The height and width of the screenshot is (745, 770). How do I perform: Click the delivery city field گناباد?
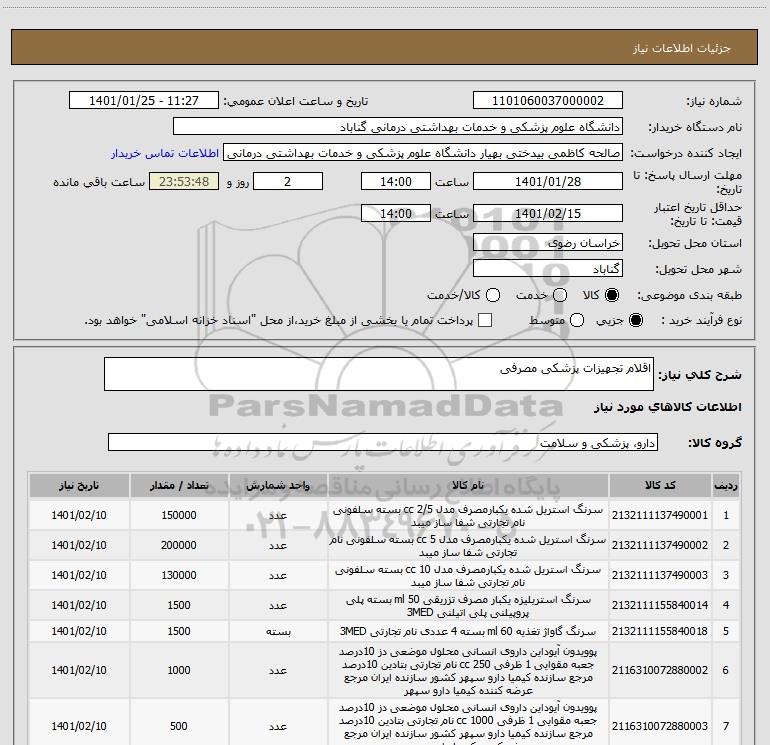548,269
